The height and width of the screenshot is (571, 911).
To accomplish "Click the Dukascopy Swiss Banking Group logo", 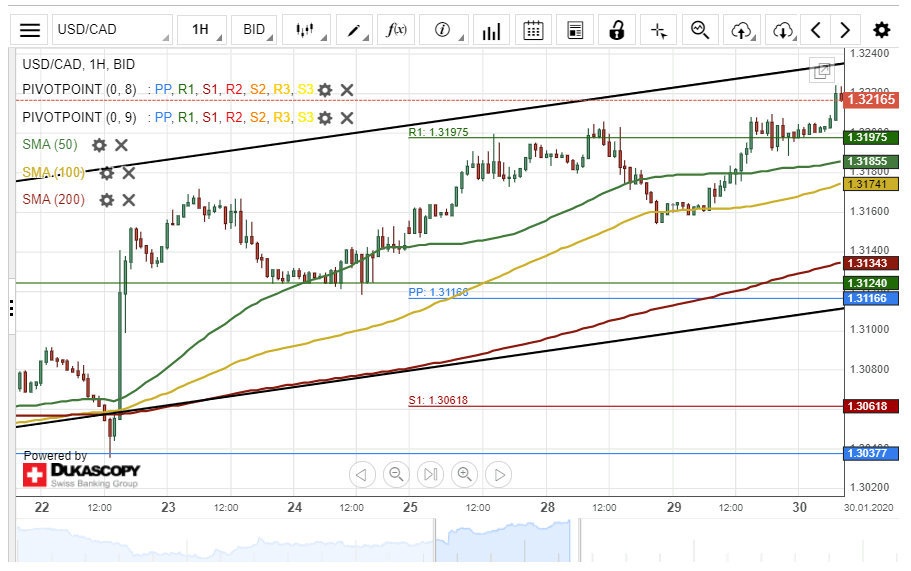I will pos(82,474).
